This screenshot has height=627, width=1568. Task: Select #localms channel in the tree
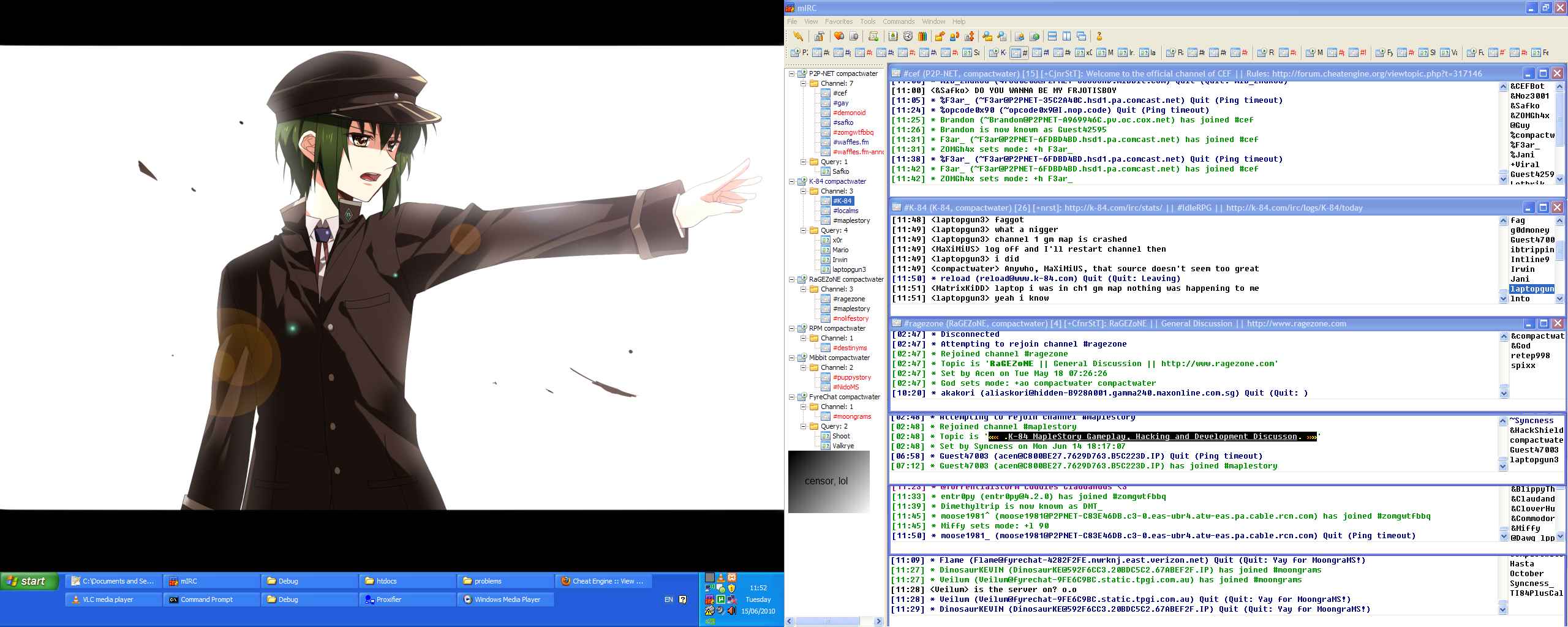coord(845,211)
